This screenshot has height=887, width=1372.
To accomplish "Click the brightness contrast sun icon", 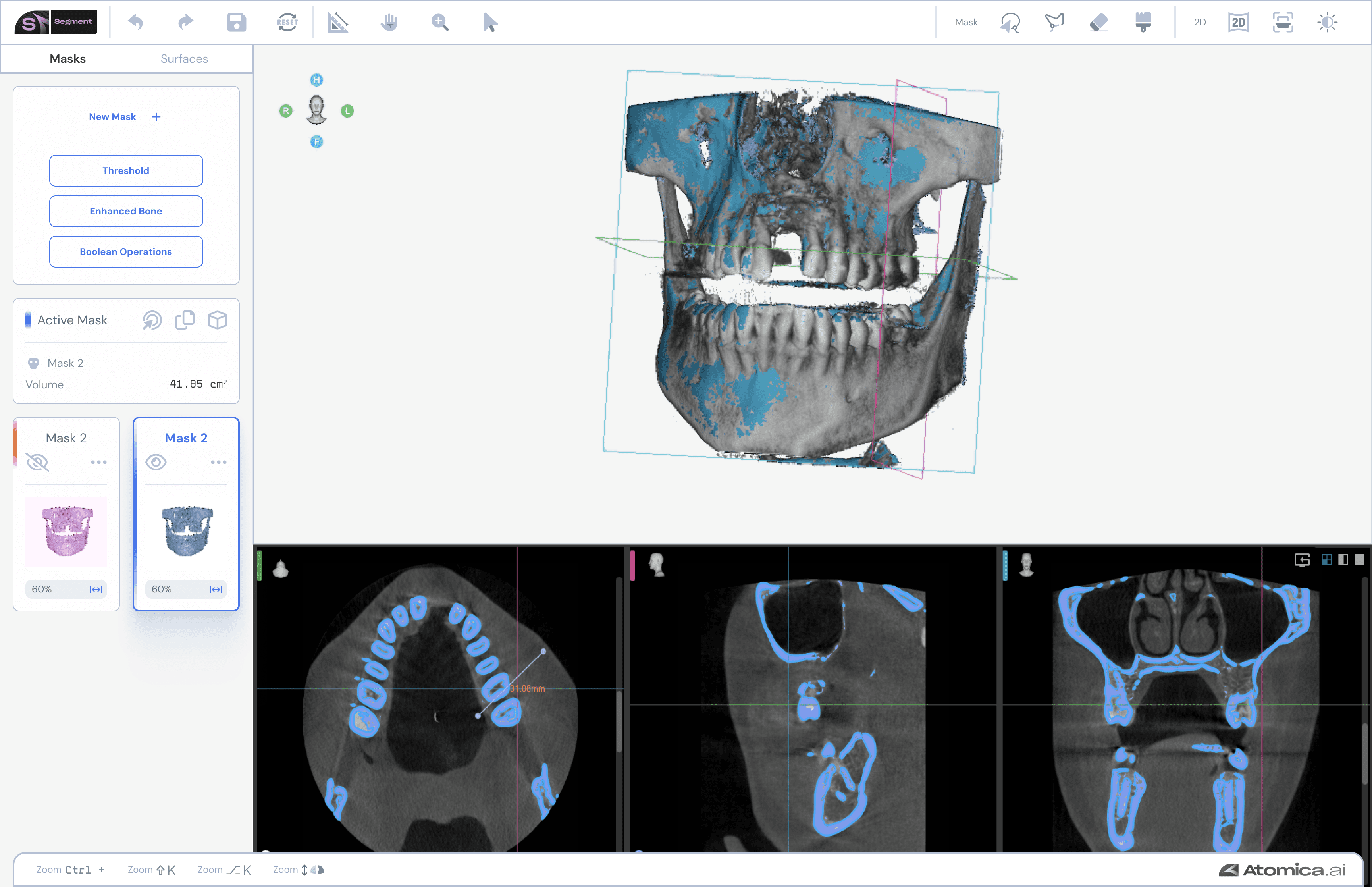I will pos(1327,23).
